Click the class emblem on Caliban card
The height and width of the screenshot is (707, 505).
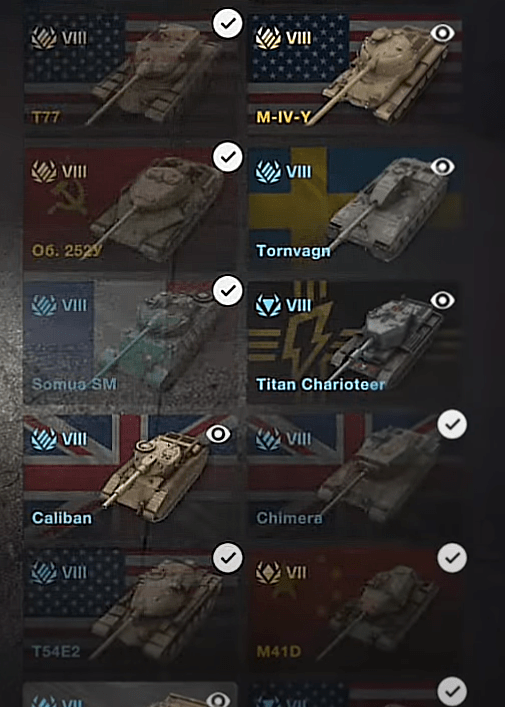point(44,439)
